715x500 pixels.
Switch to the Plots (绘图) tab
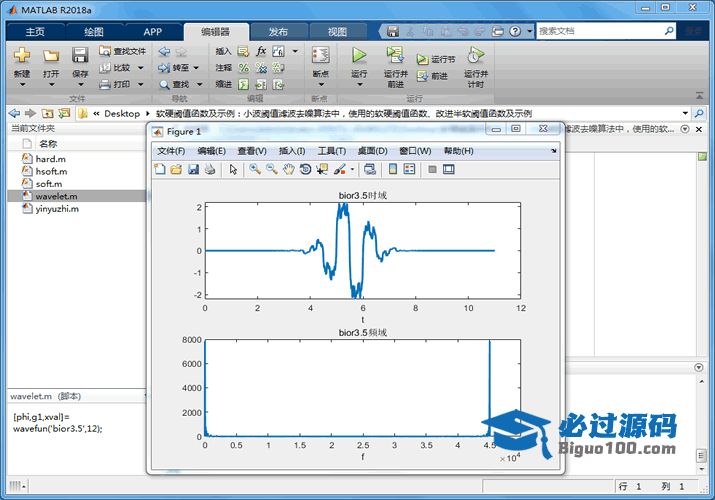tap(94, 32)
